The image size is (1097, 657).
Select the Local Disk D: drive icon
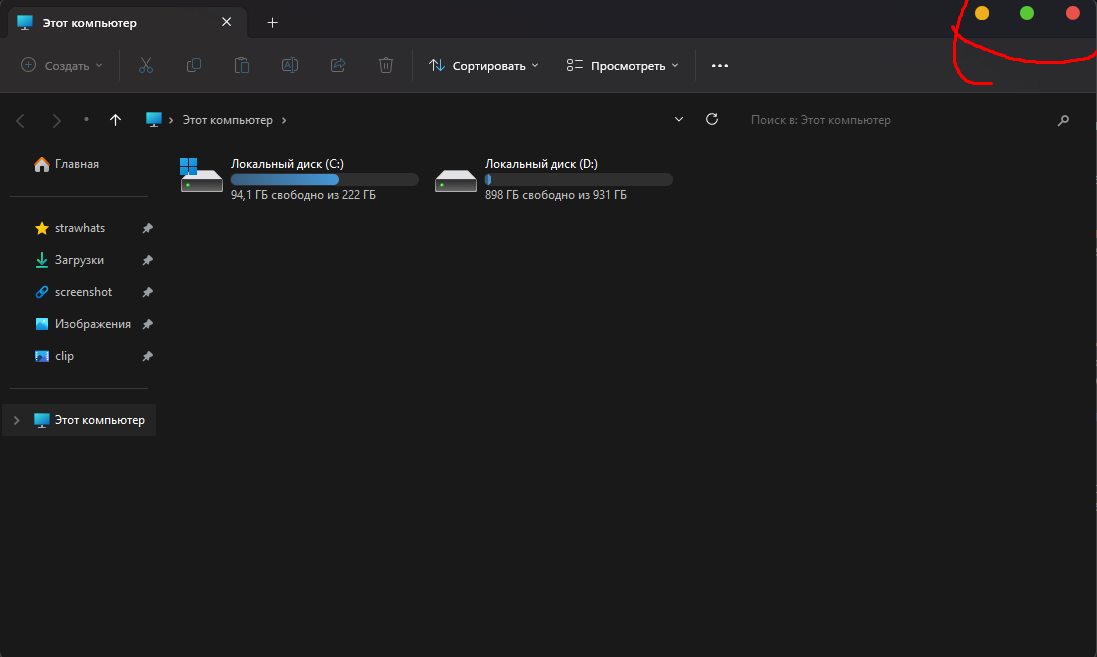coord(455,181)
